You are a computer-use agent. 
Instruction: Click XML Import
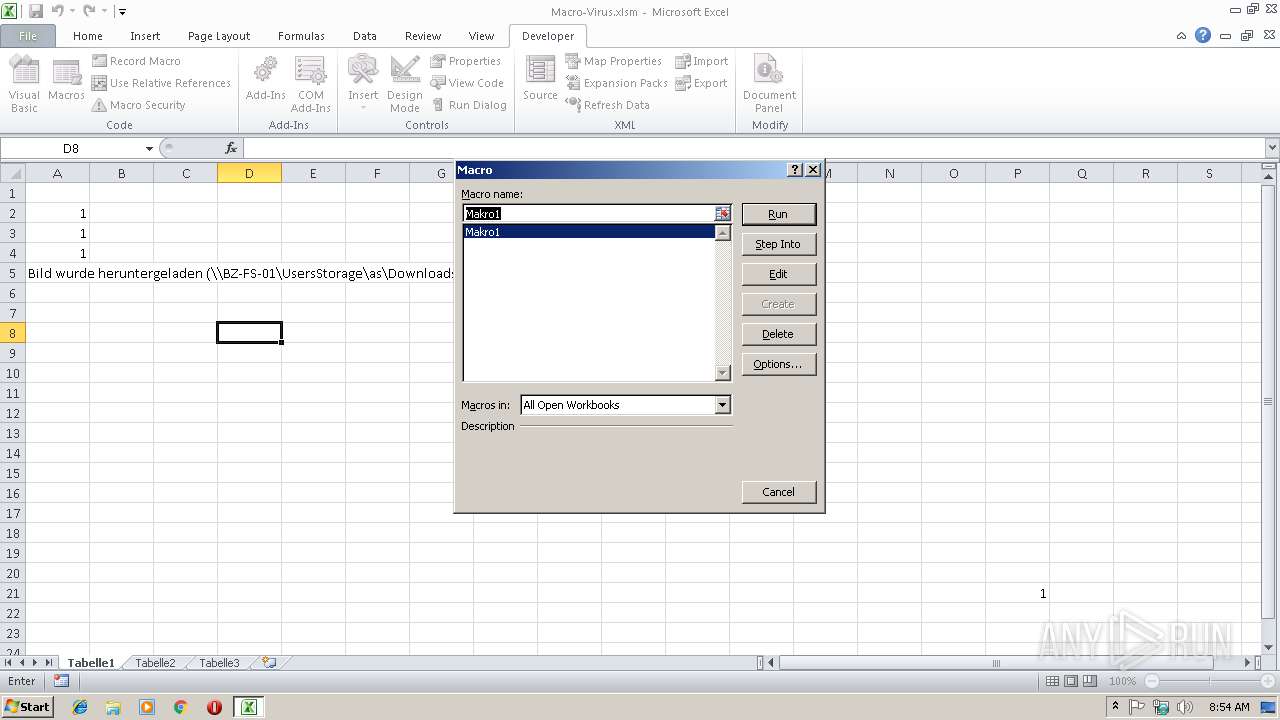coord(701,61)
